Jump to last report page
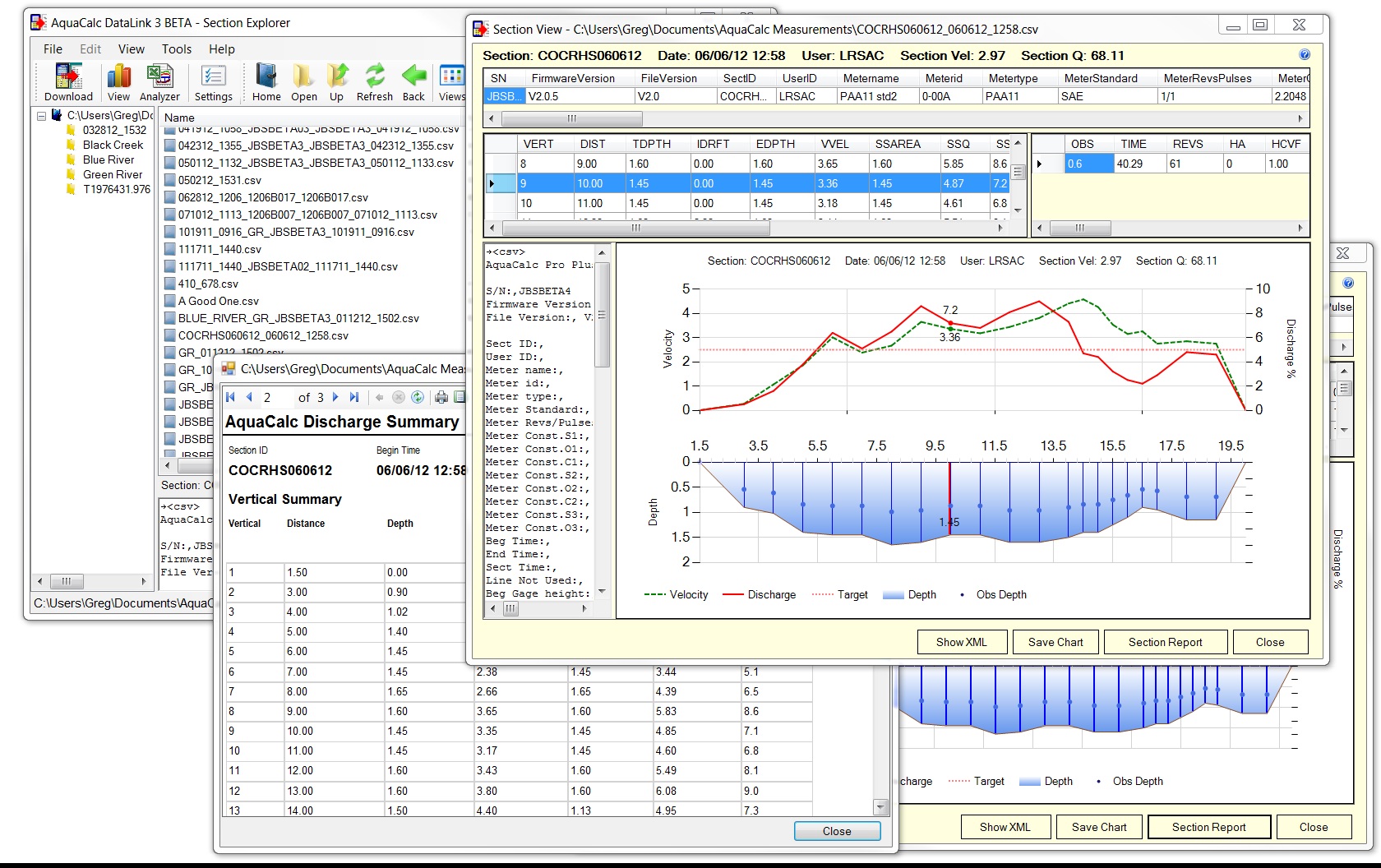This screenshot has height=868, width=1381. tap(354, 397)
